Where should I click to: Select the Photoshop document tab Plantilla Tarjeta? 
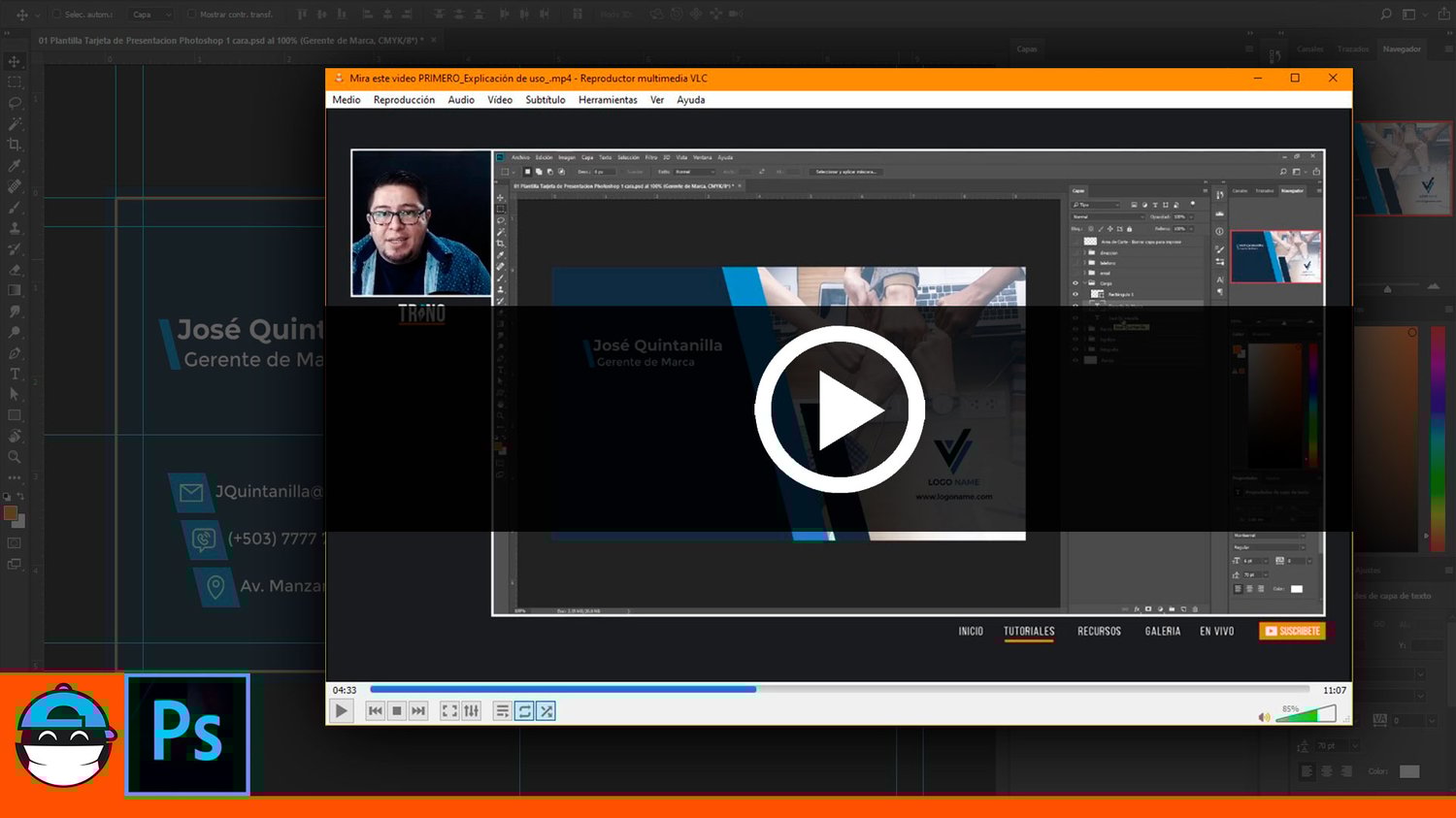(x=231, y=41)
